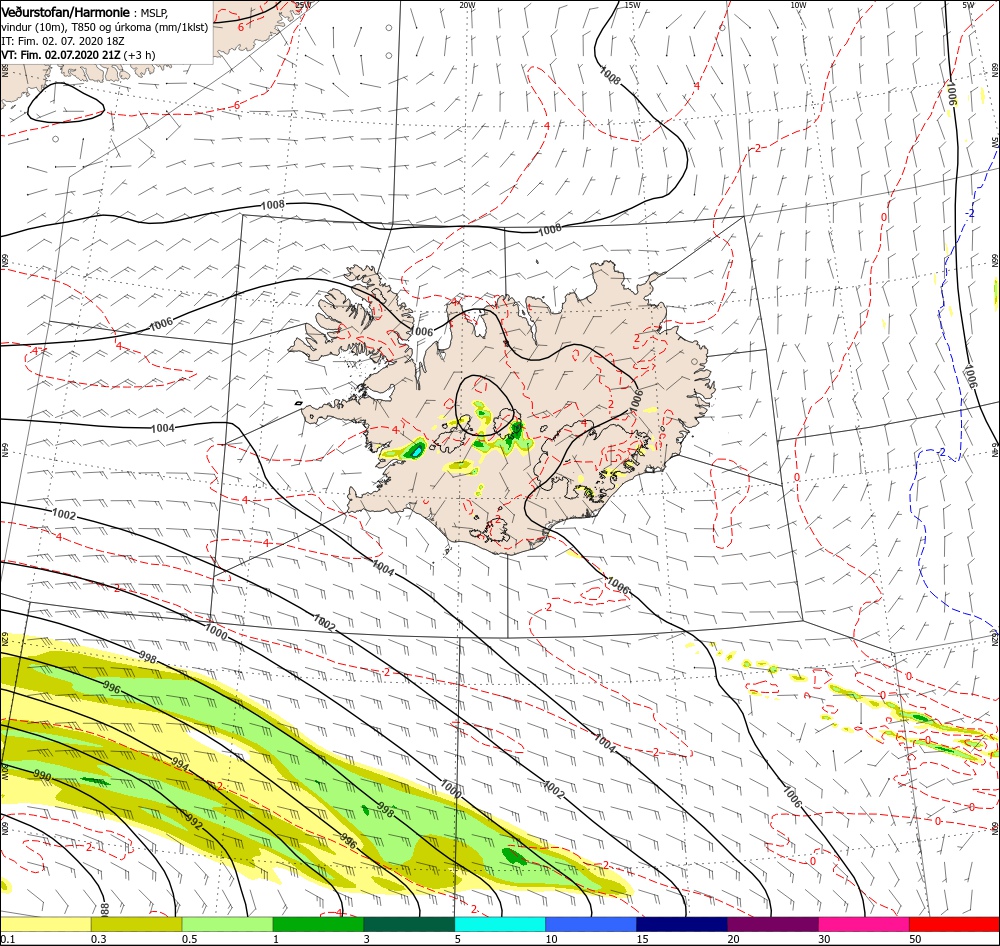Select the dark green 3–5 legend color
This screenshot has width=1000, height=946.
click(x=409, y=924)
